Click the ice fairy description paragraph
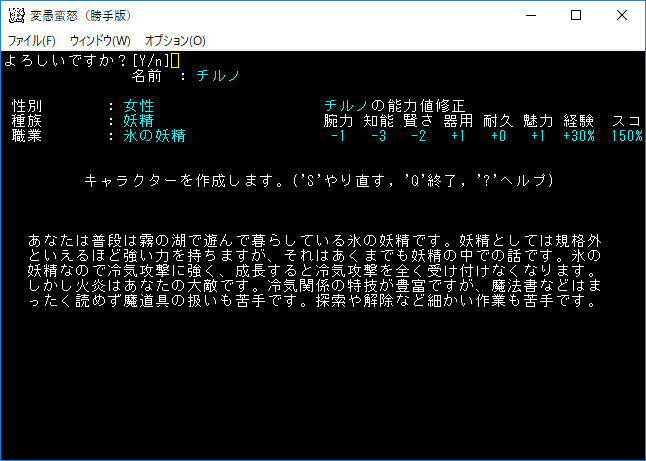The height and width of the screenshot is (461, 646). [x=315, y=270]
